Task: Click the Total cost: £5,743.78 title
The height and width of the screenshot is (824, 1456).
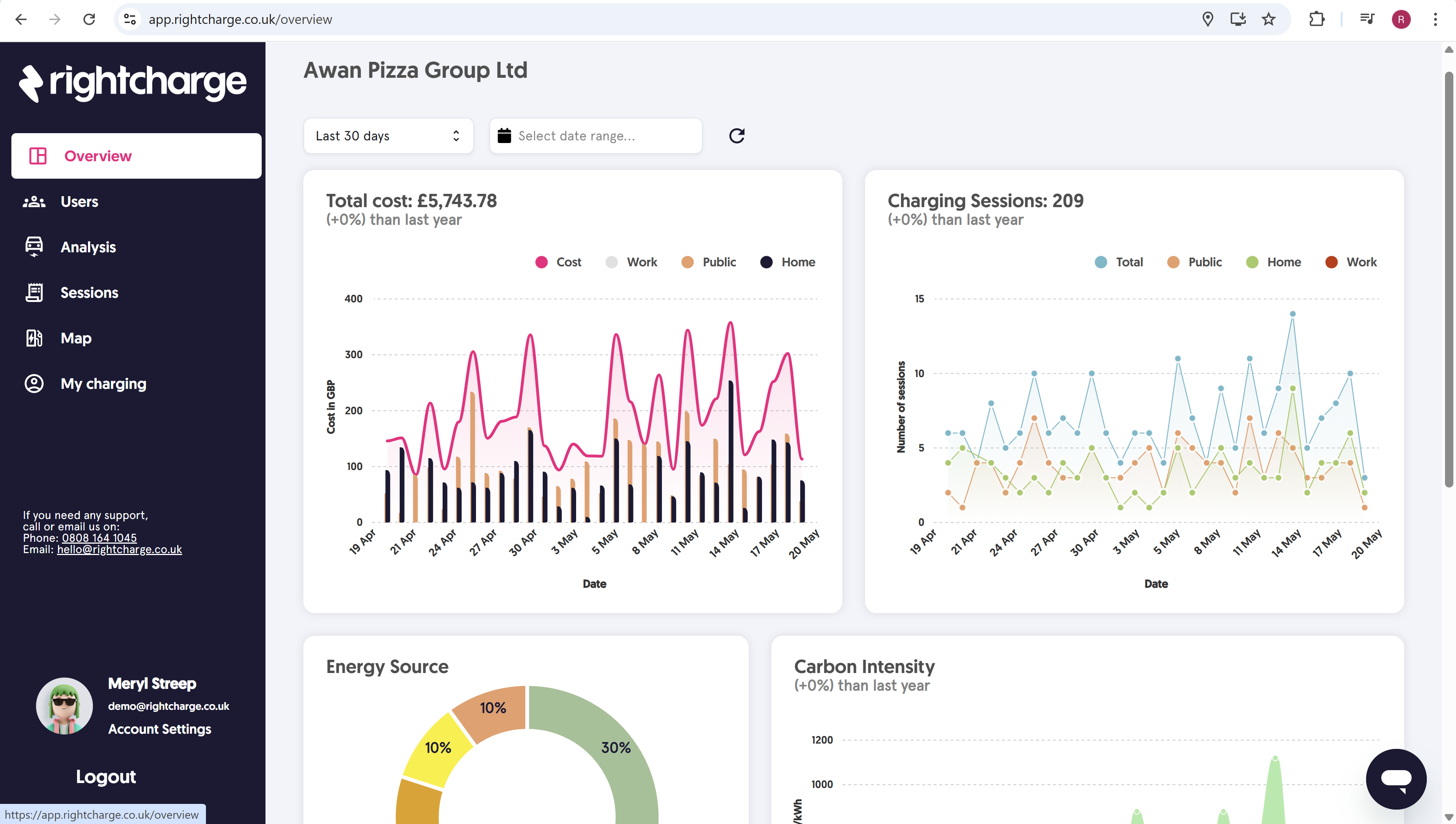Action: [411, 200]
